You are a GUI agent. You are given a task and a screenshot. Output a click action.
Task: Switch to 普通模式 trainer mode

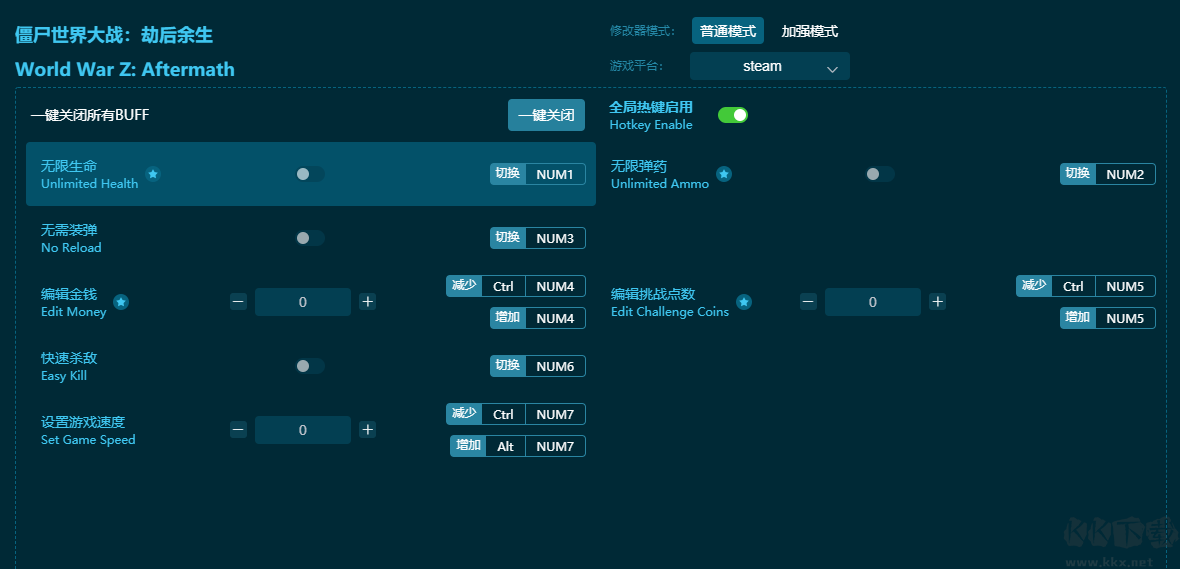728,31
